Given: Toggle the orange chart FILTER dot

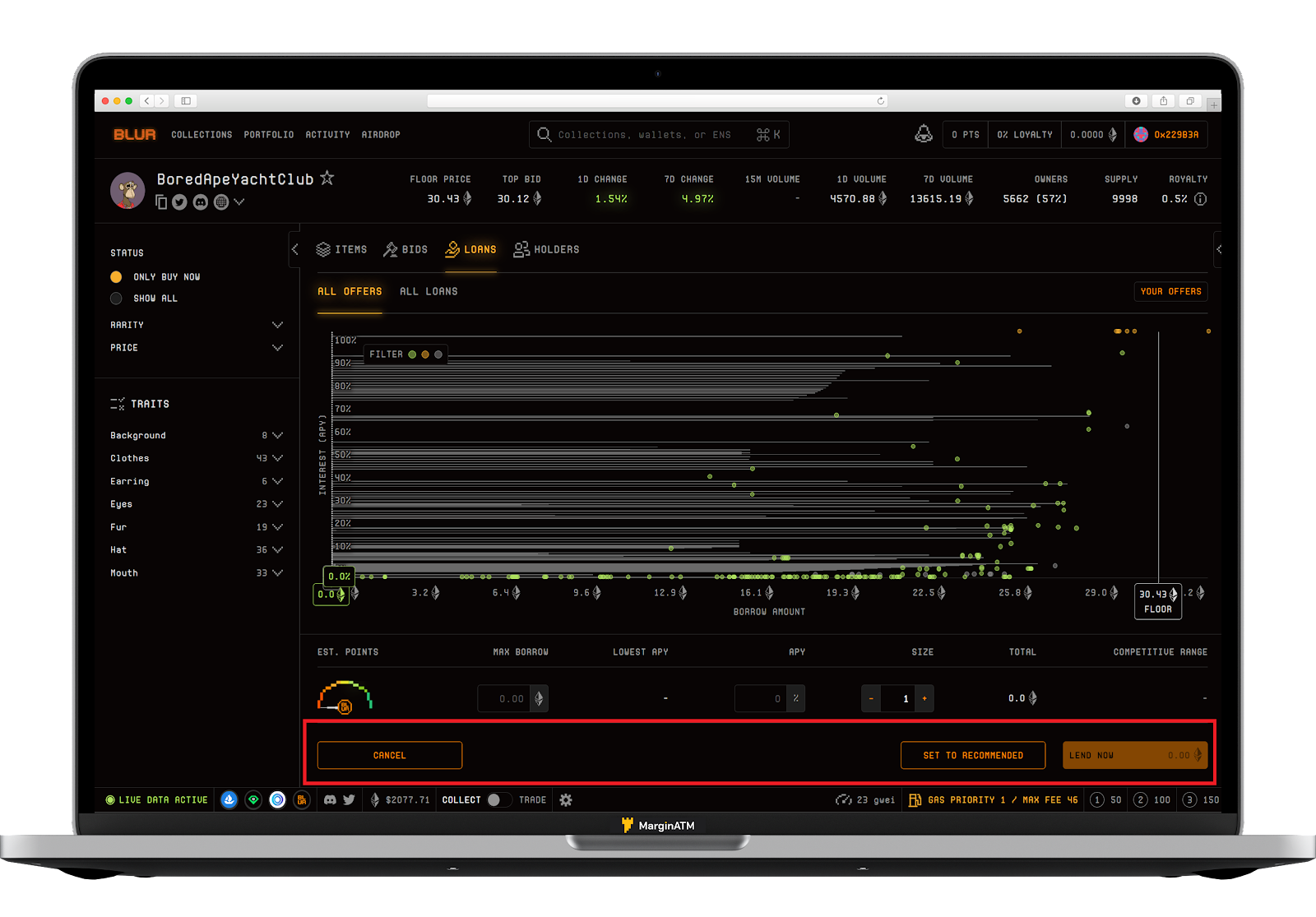Looking at the screenshot, I should coord(425,354).
